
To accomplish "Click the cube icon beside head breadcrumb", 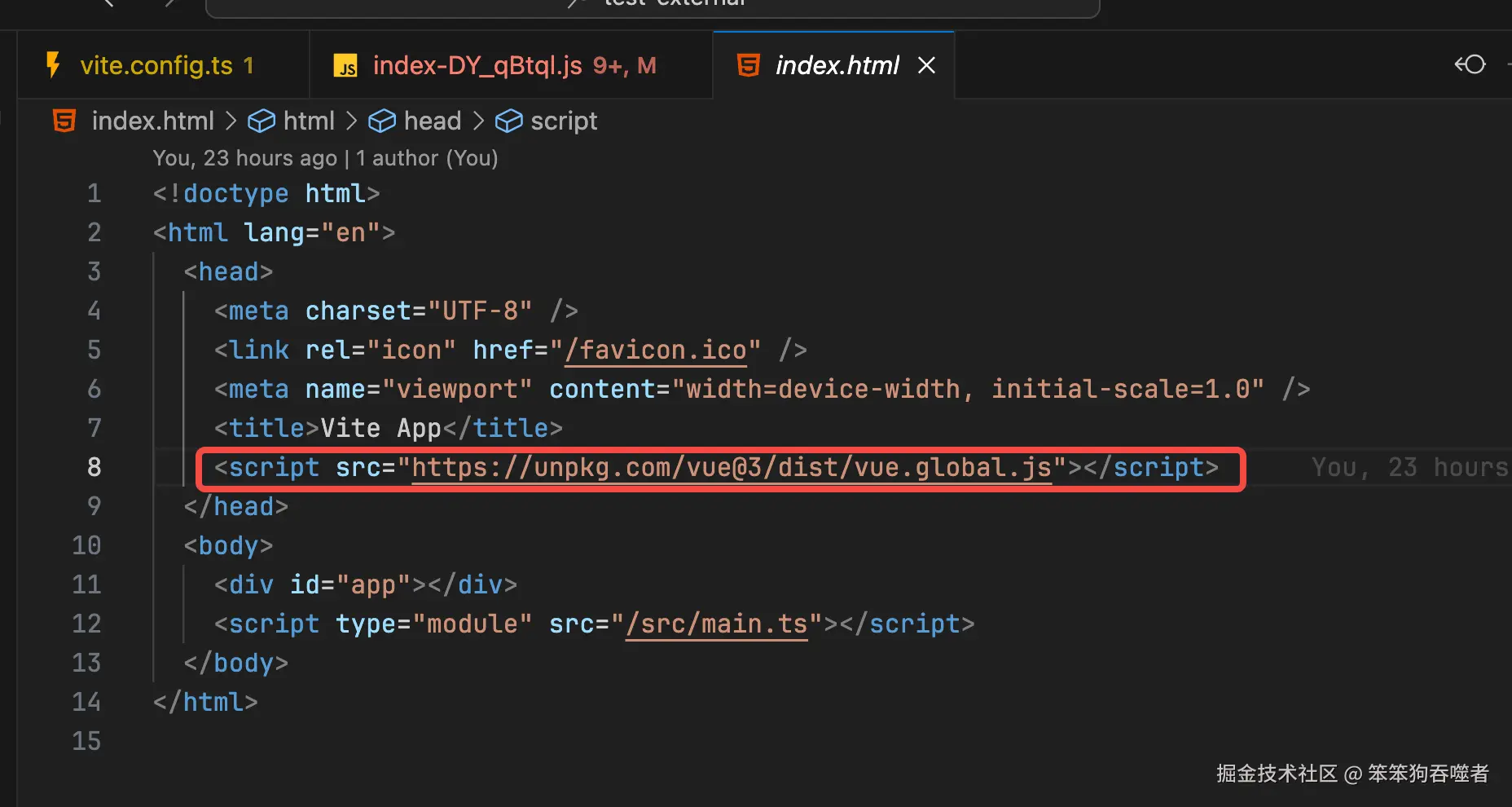I will (x=382, y=121).
